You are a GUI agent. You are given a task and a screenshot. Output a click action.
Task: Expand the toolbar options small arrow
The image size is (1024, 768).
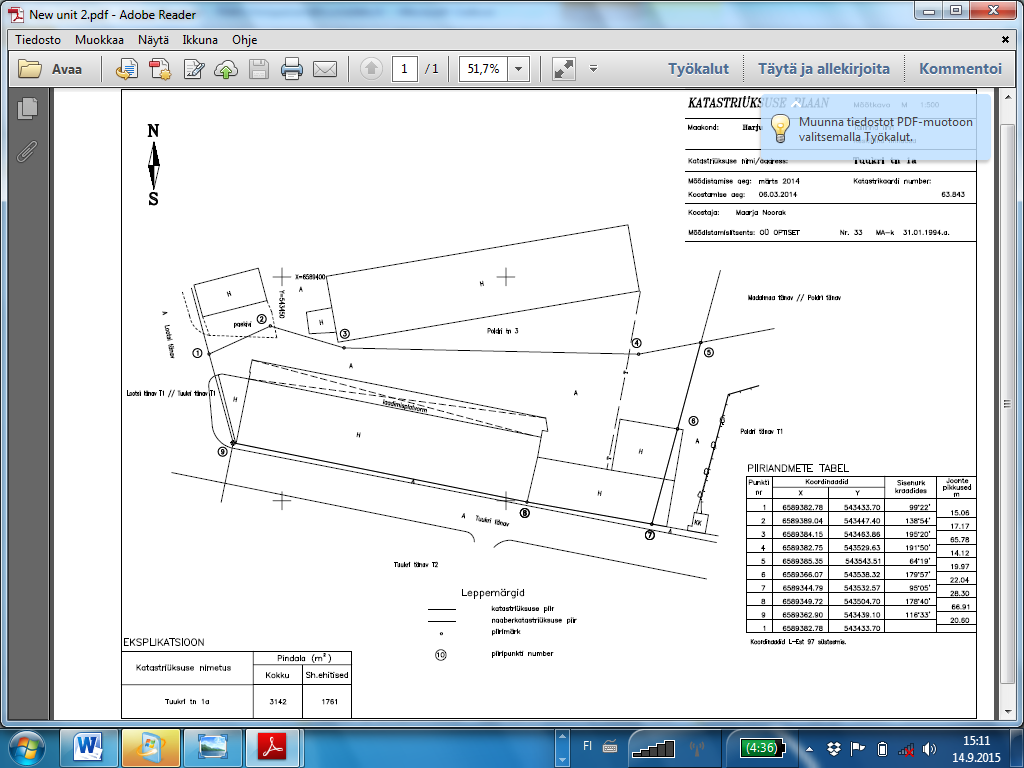594,68
